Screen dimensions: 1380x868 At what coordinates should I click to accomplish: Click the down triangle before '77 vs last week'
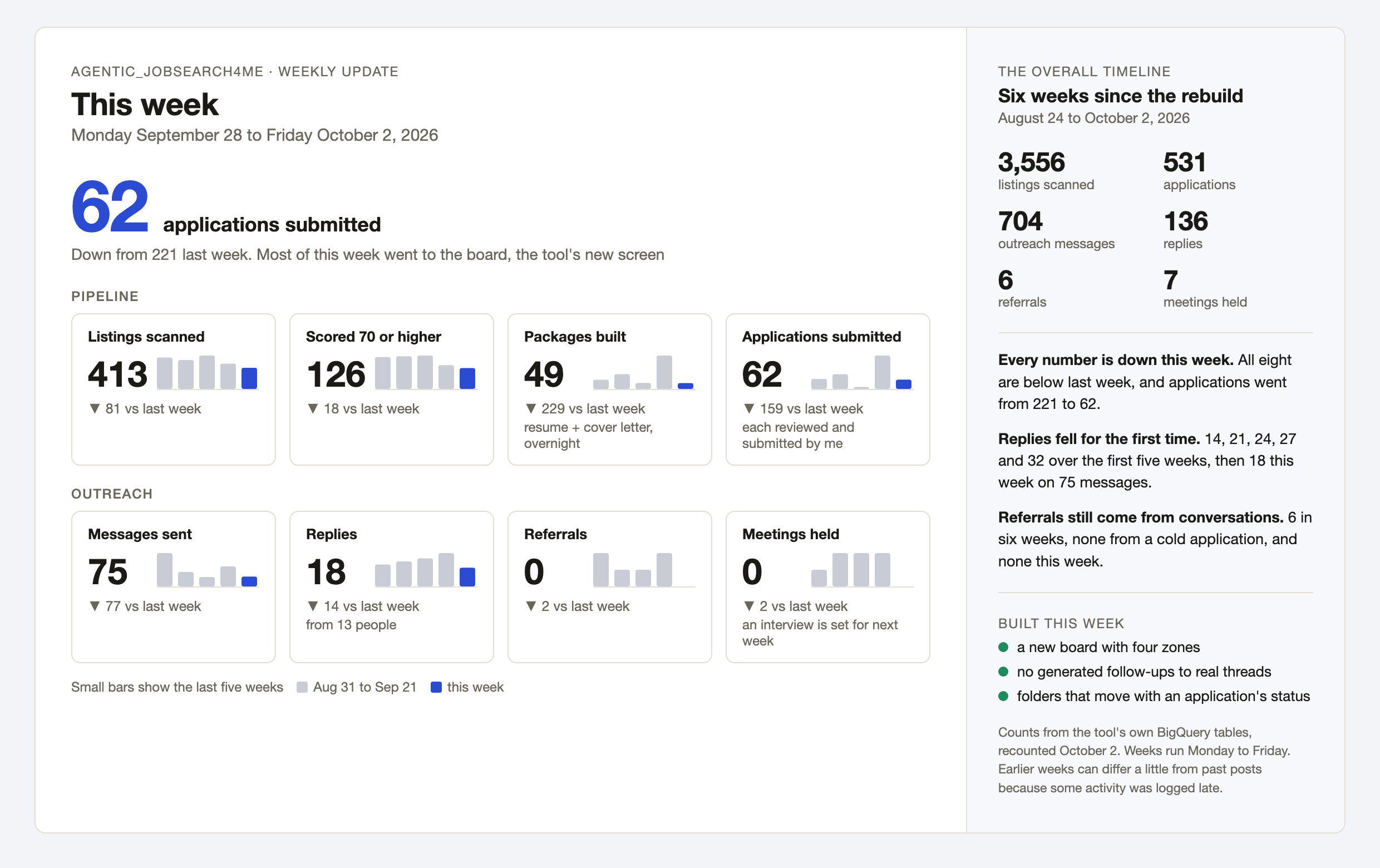click(95, 606)
